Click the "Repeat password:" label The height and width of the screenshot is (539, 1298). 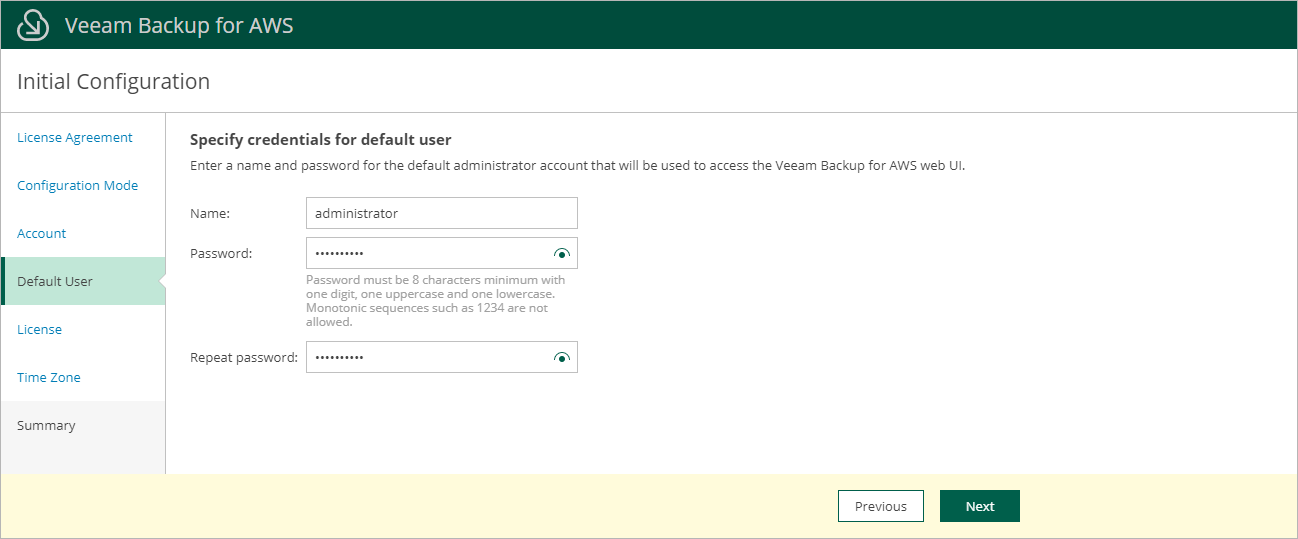pos(244,358)
